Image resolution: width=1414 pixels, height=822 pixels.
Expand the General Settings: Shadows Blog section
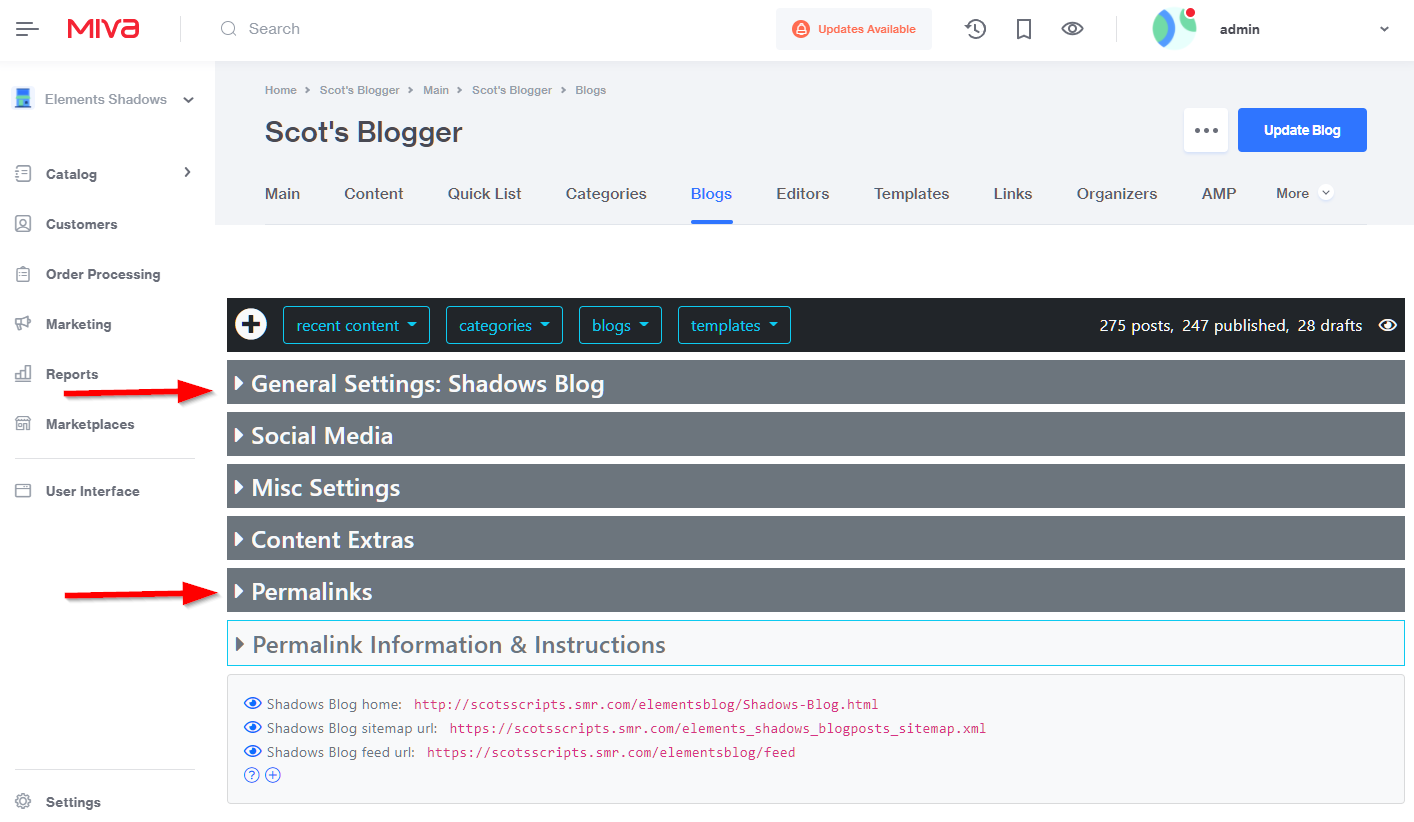[x=427, y=383]
